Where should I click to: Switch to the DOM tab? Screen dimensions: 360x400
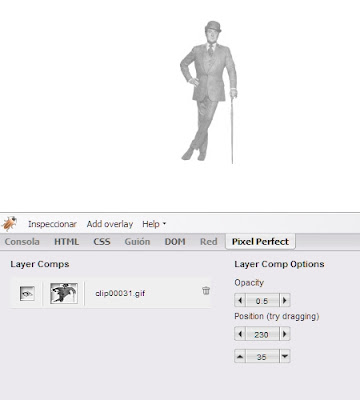pos(175,242)
